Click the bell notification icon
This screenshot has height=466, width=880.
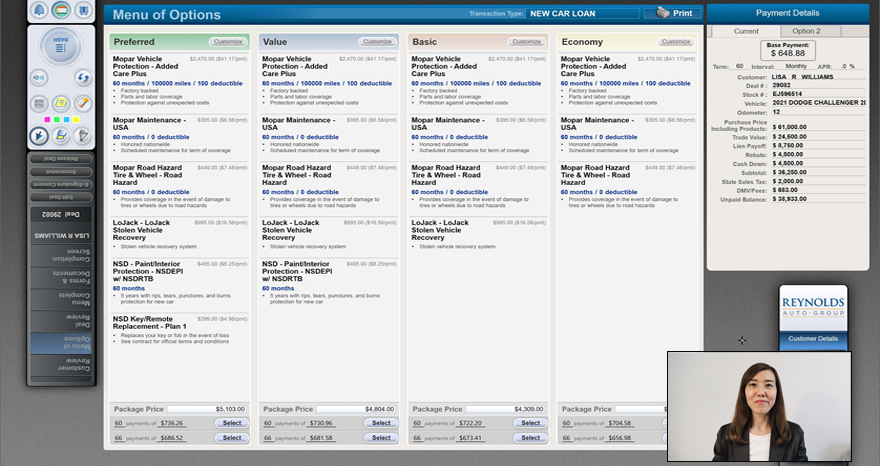pyautogui.click(x=40, y=11)
